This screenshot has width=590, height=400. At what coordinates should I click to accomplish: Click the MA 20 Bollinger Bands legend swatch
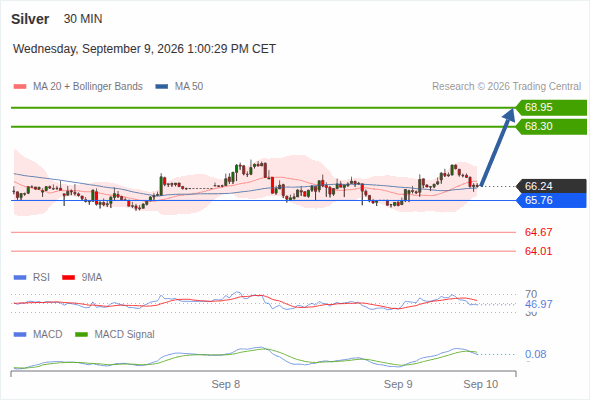(20, 87)
